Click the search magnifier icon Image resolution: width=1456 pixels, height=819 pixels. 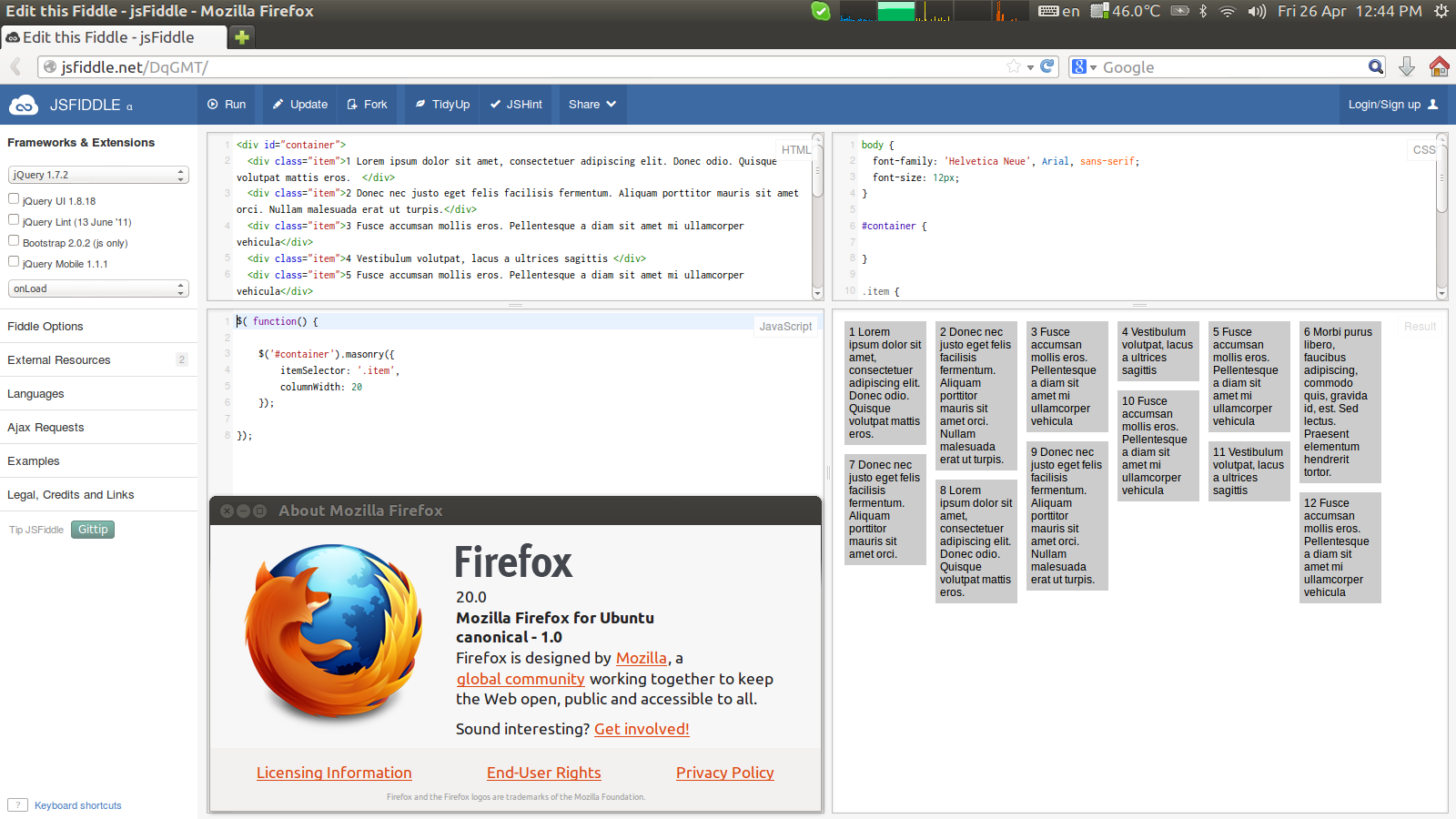coord(1376,66)
